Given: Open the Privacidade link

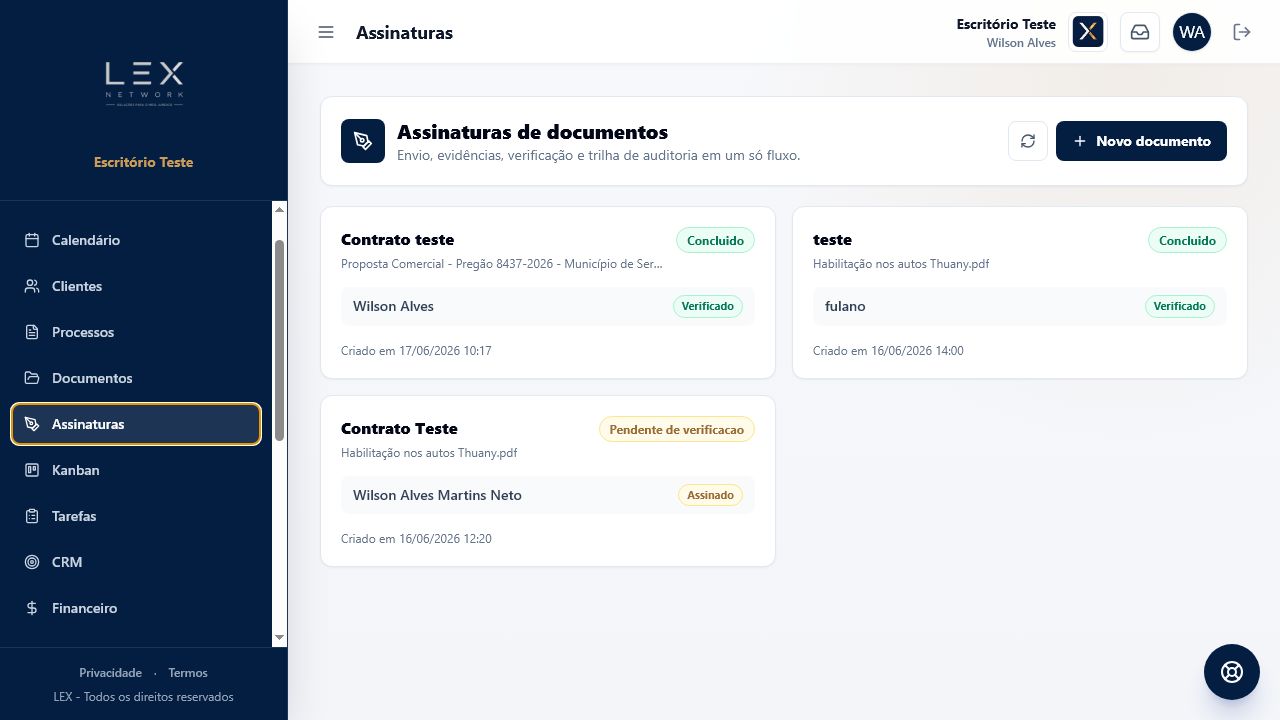Looking at the screenshot, I should pyautogui.click(x=110, y=673).
